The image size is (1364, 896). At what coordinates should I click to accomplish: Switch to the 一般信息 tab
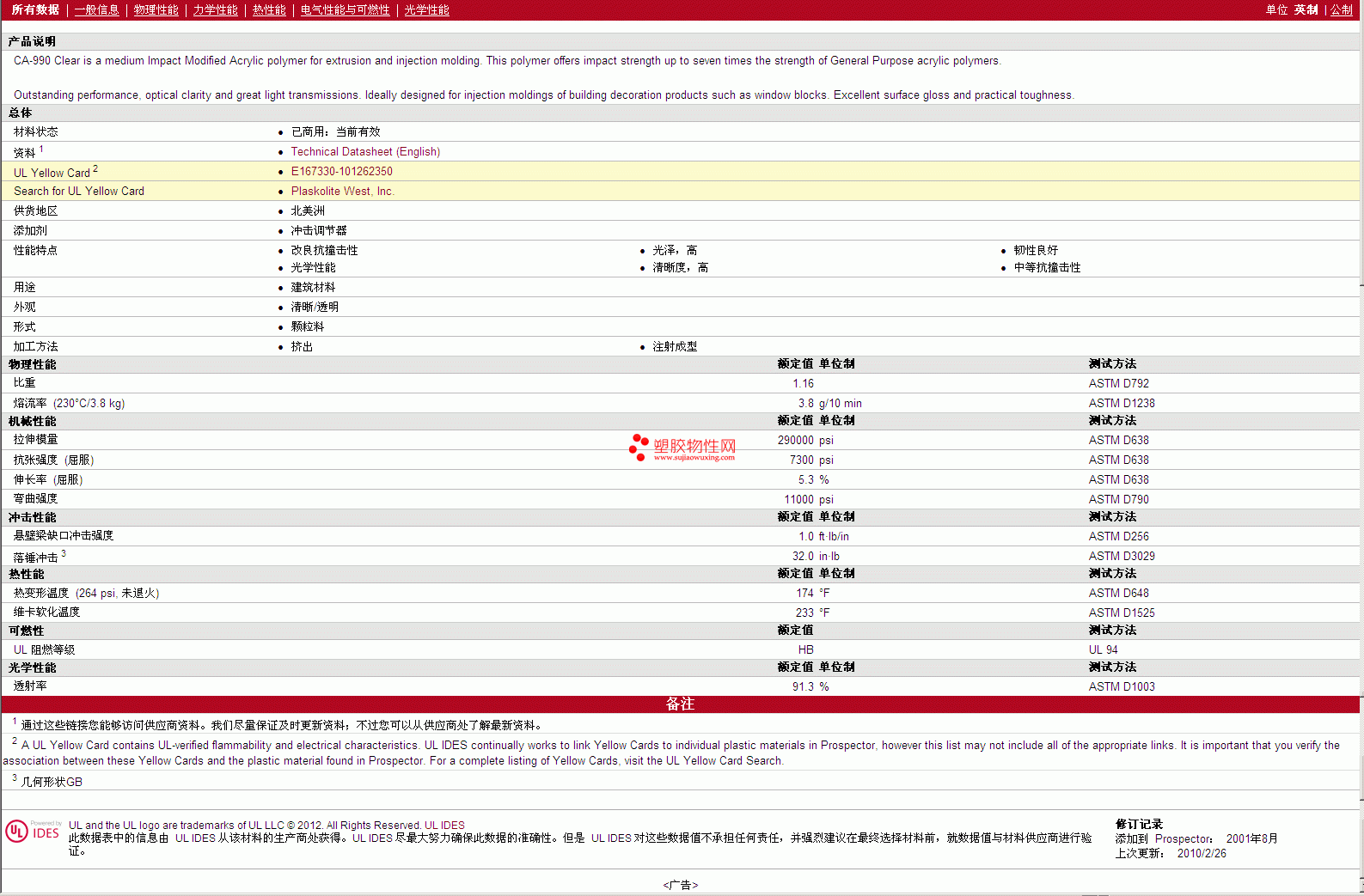click(x=96, y=10)
